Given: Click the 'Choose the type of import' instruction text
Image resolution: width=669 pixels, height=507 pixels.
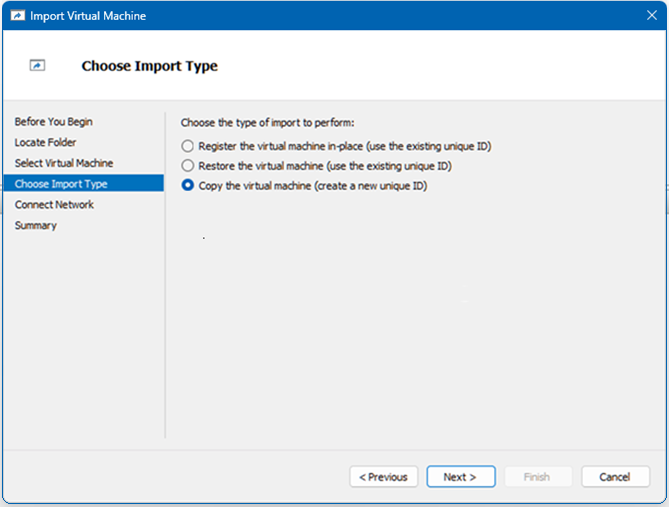Looking at the screenshot, I should (x=267, y=122).
